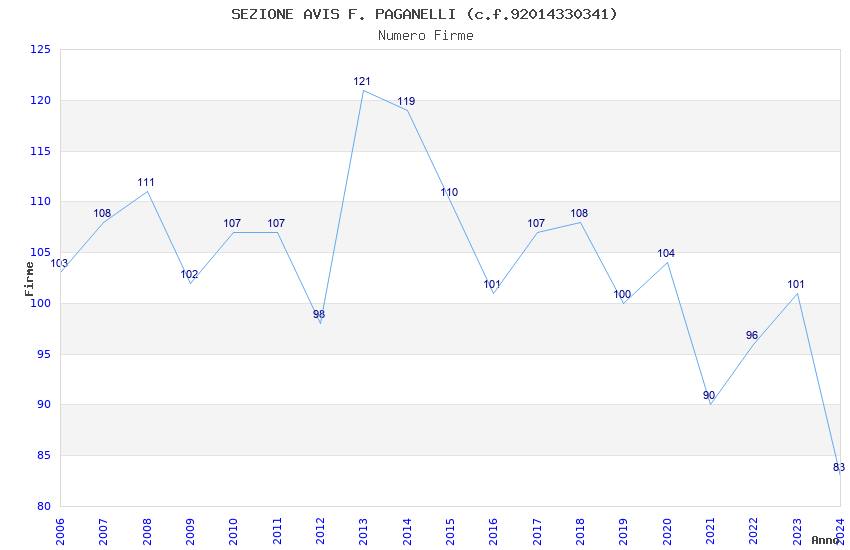
Task: Select the Anno horizontal axis title
Action: pos(825,540)
